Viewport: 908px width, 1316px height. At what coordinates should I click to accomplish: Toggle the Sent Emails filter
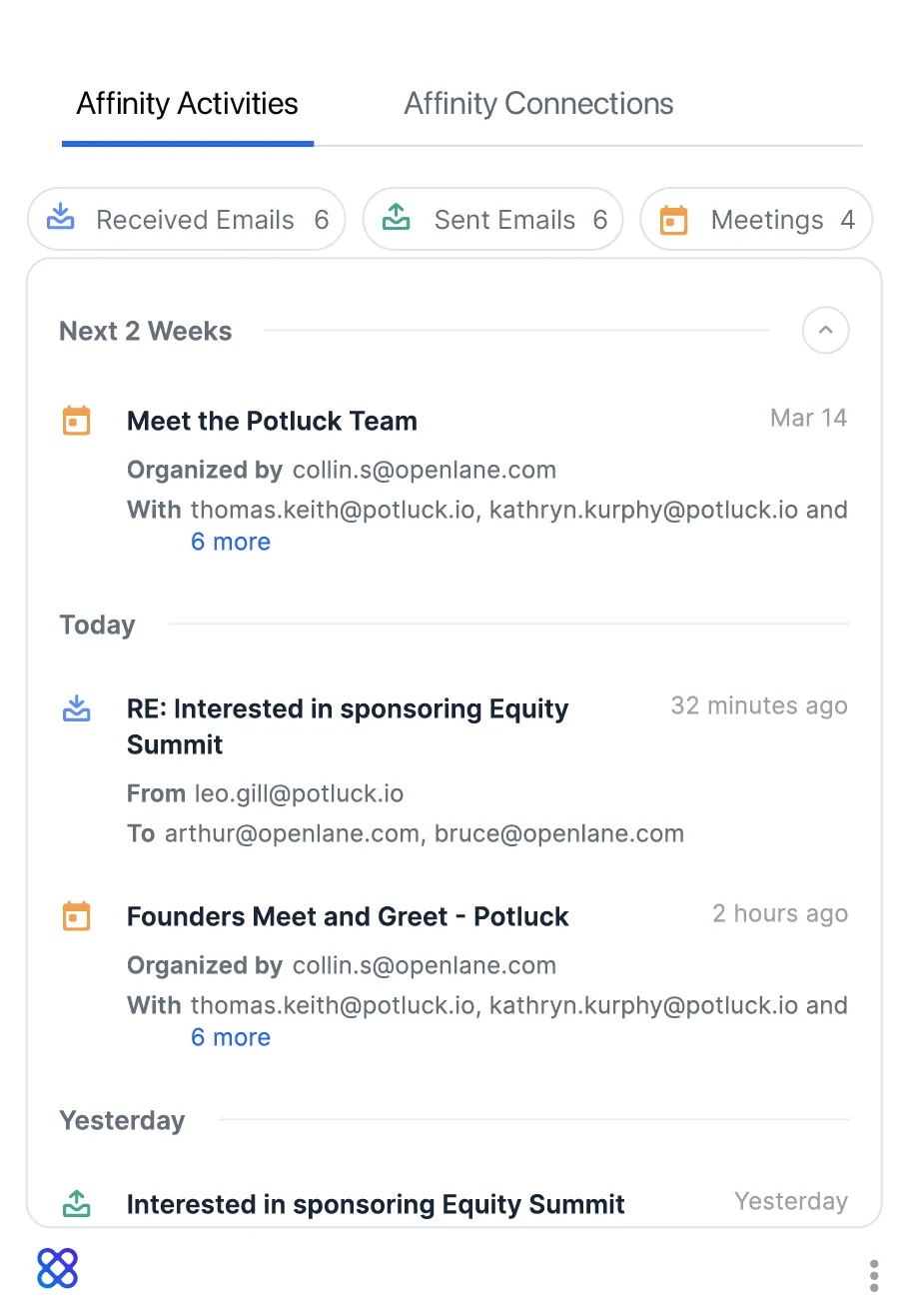click(492, 219)
